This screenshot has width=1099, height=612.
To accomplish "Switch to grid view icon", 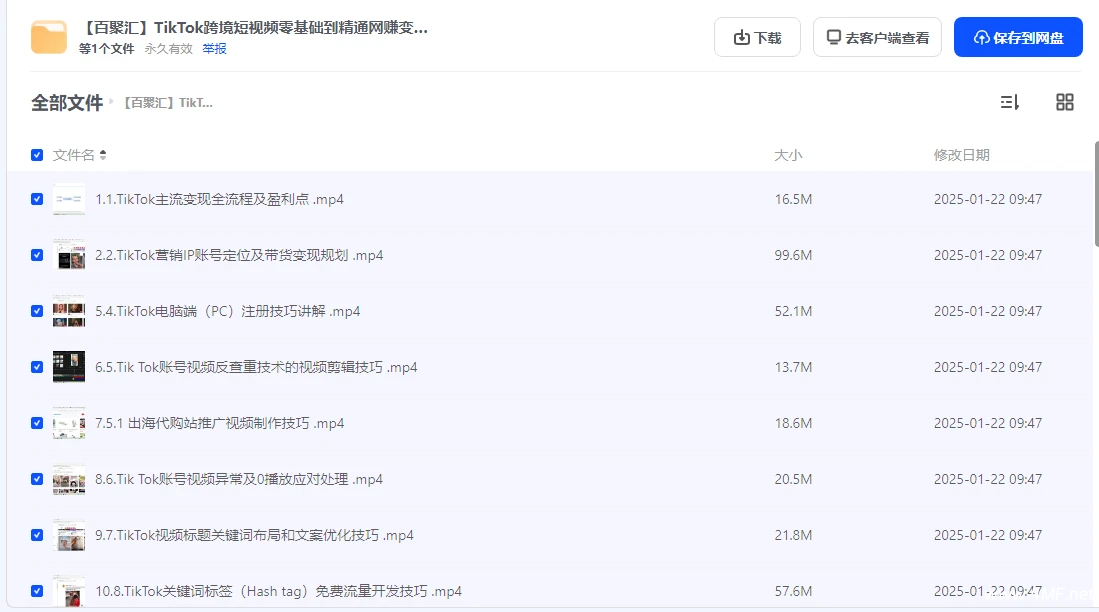I will 1064,102.
